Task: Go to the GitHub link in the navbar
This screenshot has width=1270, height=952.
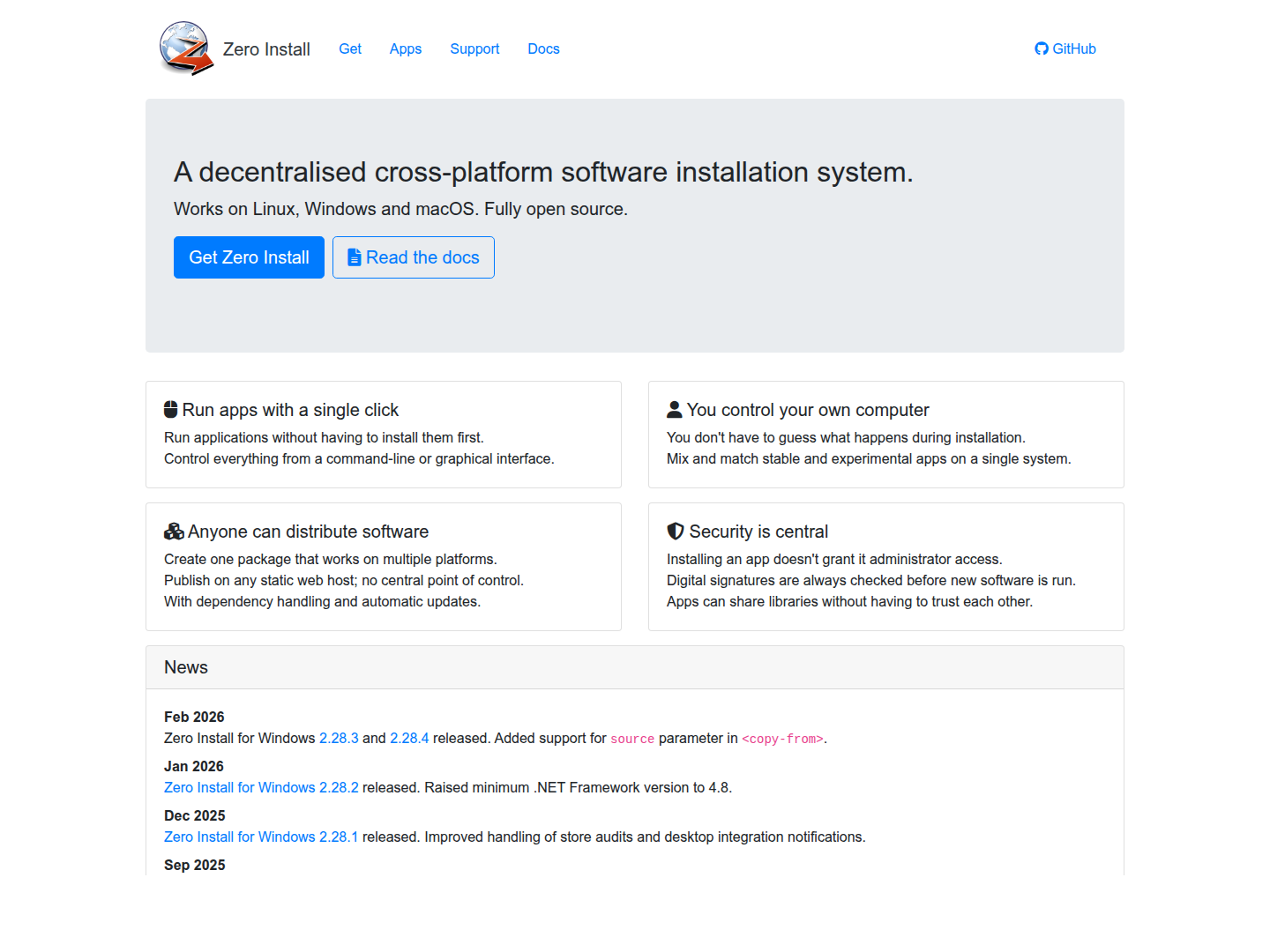Action: 1065,48
